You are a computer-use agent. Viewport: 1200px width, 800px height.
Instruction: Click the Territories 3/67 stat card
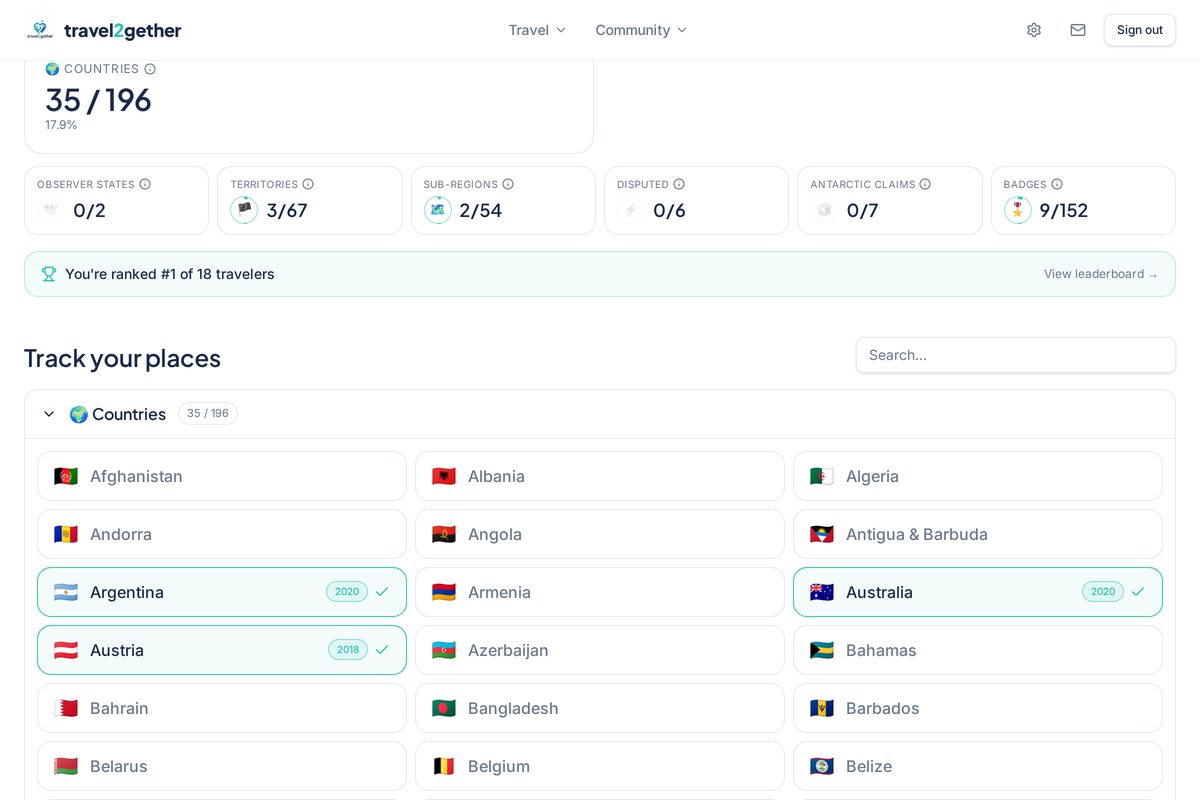click(310, 201)
